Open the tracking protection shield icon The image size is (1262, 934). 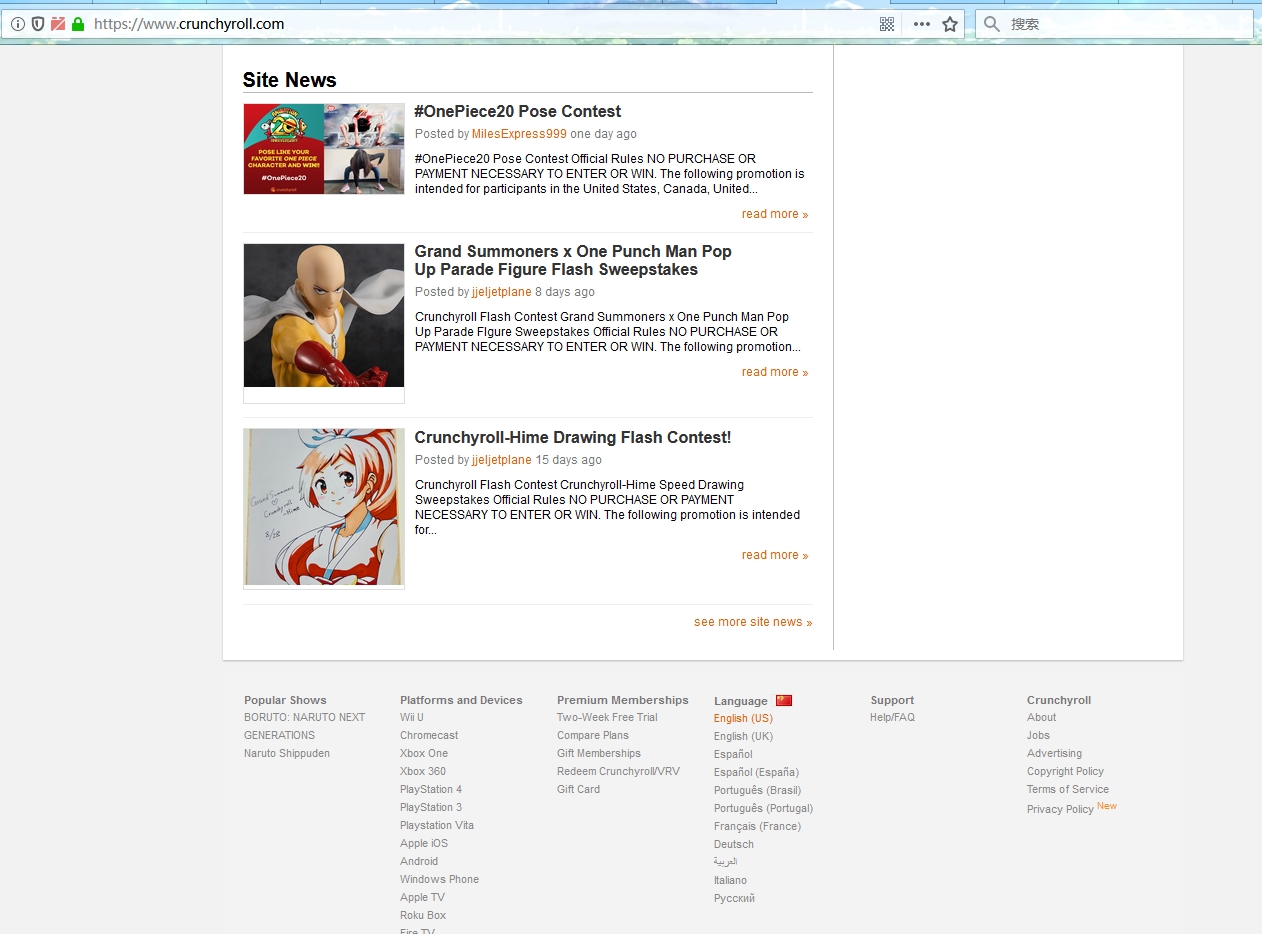(39, 23)
